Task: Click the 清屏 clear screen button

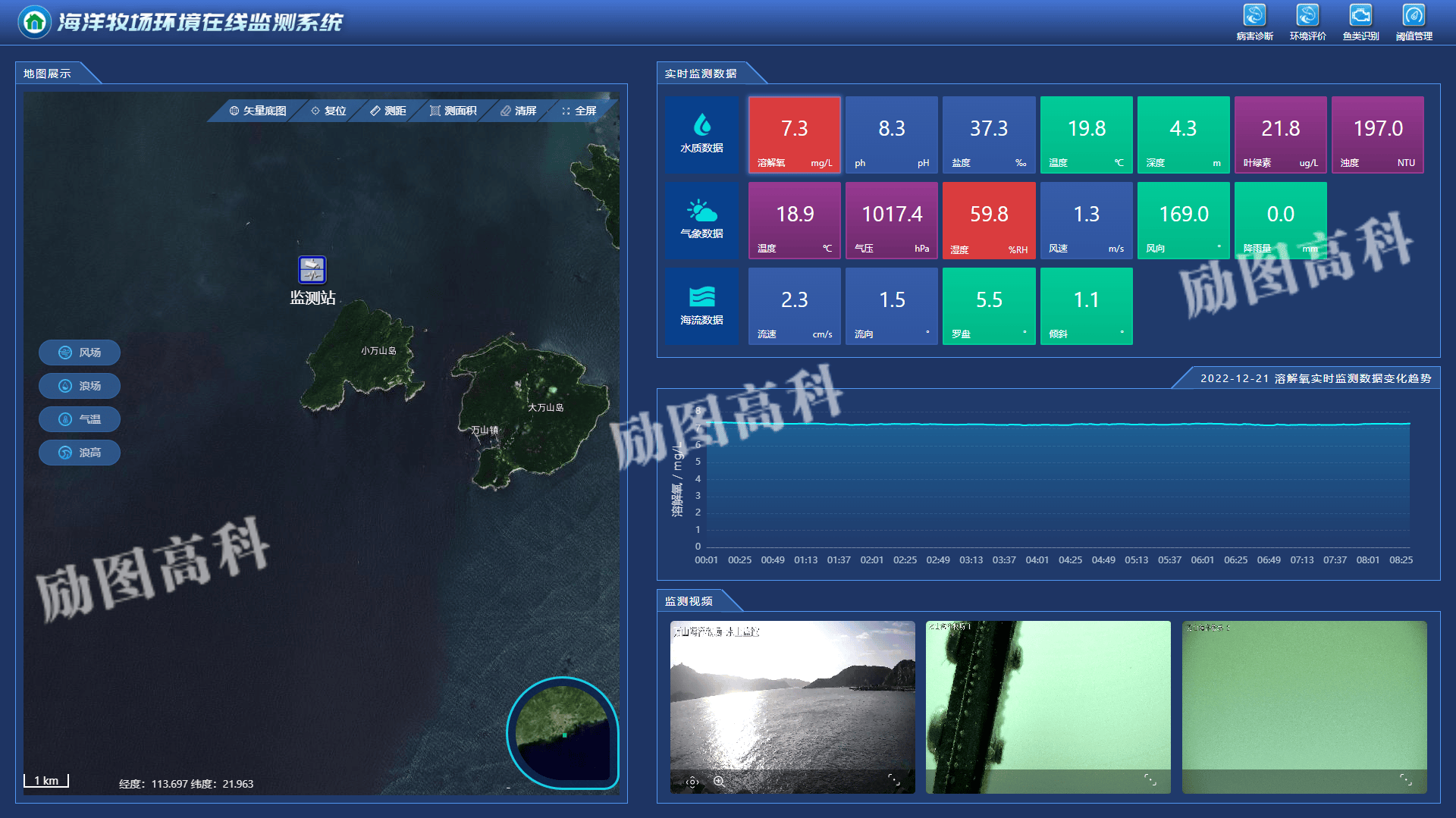Action: [x=519, y=111]
